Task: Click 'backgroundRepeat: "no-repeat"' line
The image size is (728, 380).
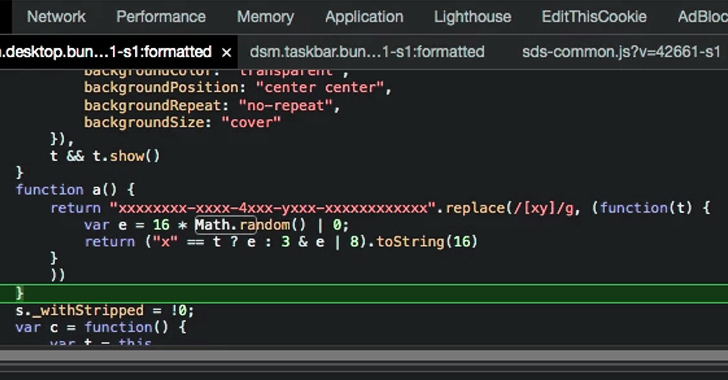Action: 212,105
